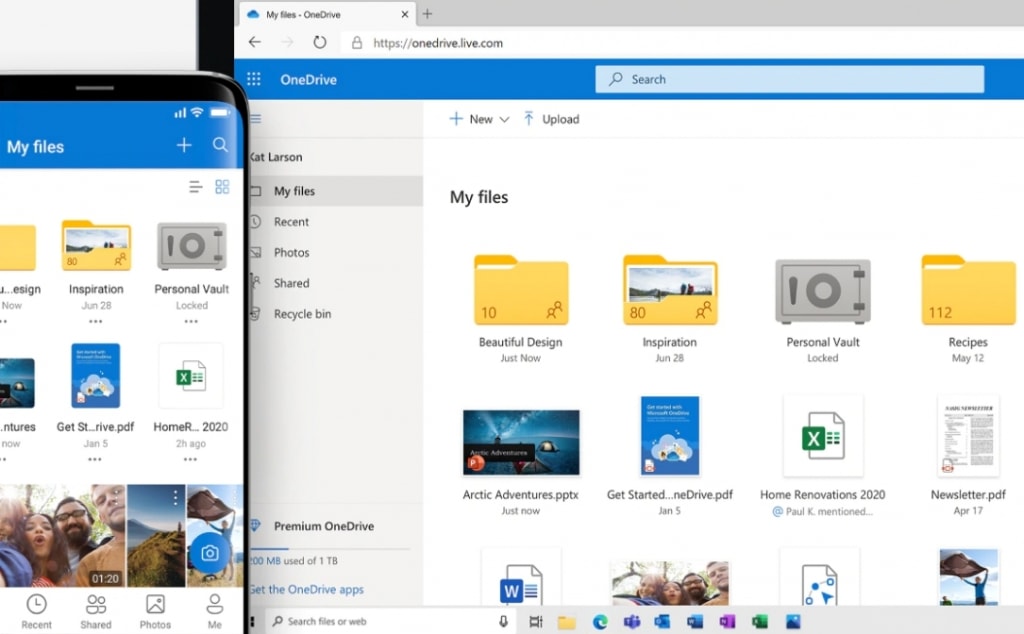Reload the page with the refresh icon
The image size is (1024, 634).
coord(319,42)
